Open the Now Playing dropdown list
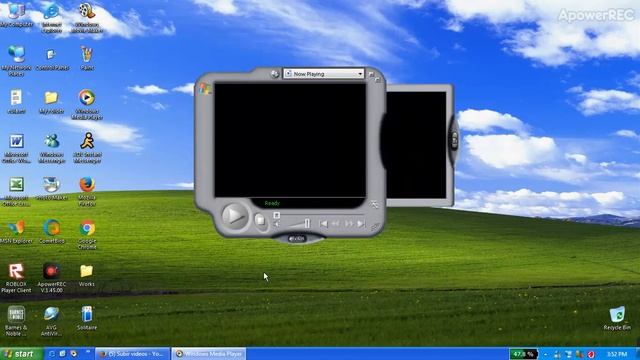Screen dimensions: 640x360 pyautogui.click(x=360, y=74)
